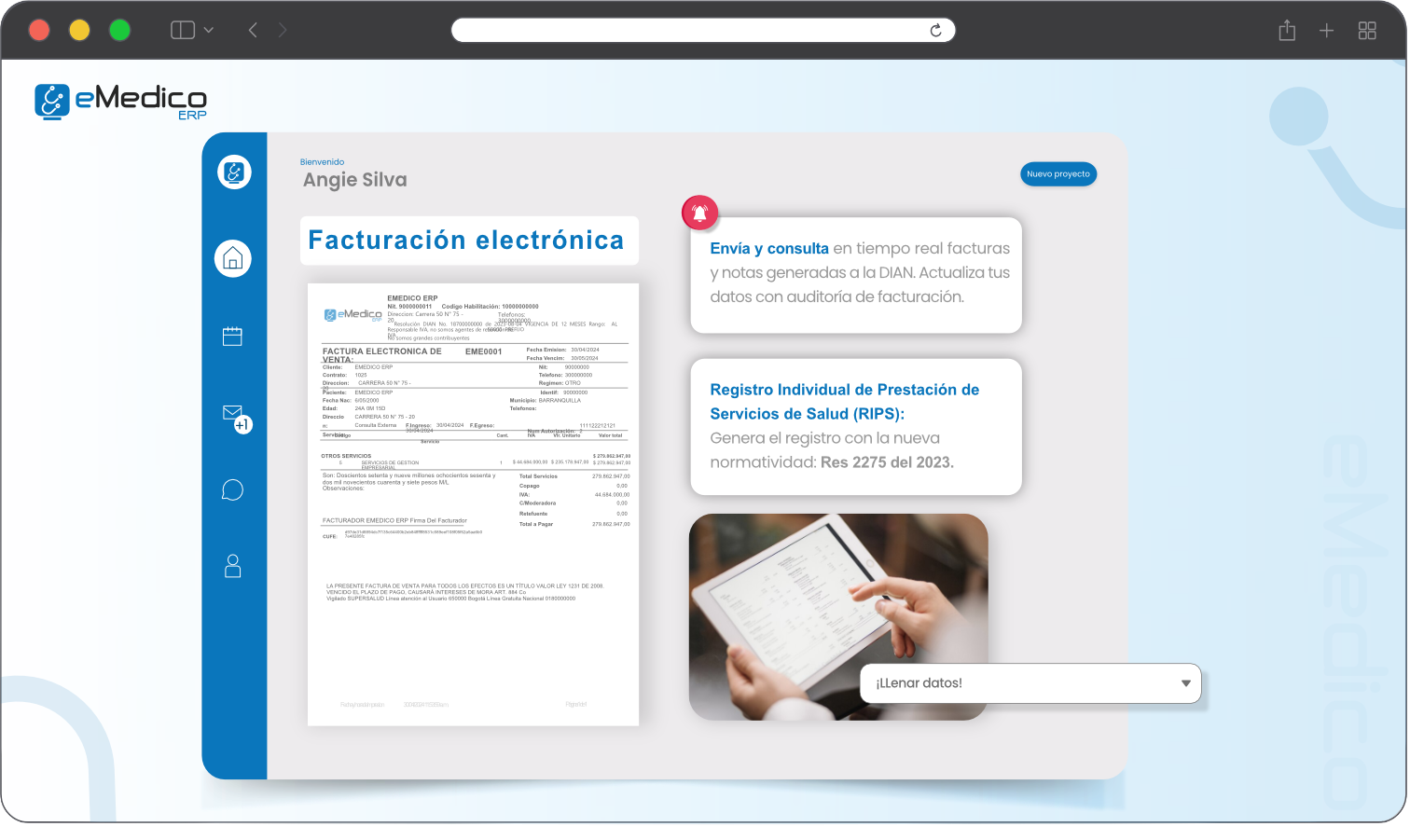Toggle the browser sidebar icon
The width and height of the screenshot is (1410, 840).
point(183,30)
